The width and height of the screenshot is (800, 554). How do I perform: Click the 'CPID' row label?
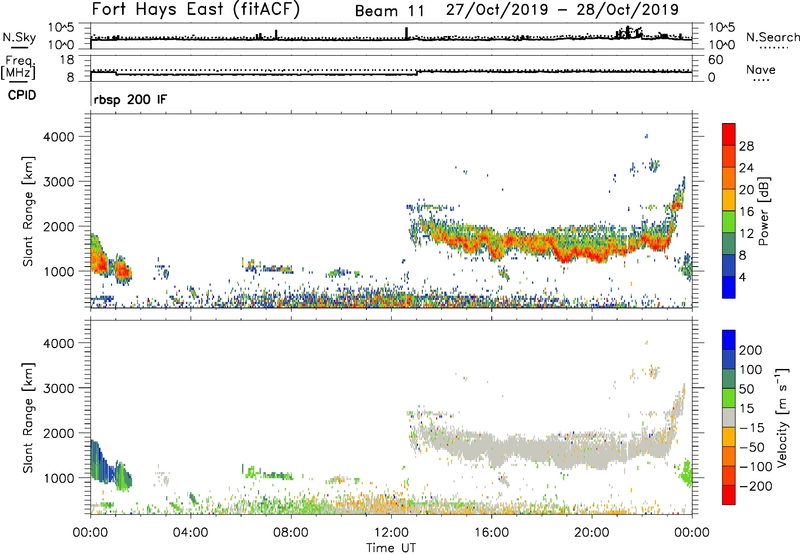click(22, 95)
